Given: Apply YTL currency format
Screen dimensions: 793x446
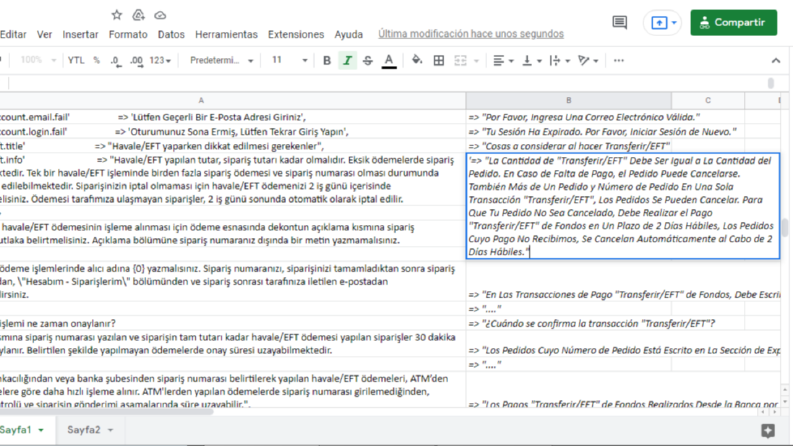Looking at the screenshot, I should (76, 60).
